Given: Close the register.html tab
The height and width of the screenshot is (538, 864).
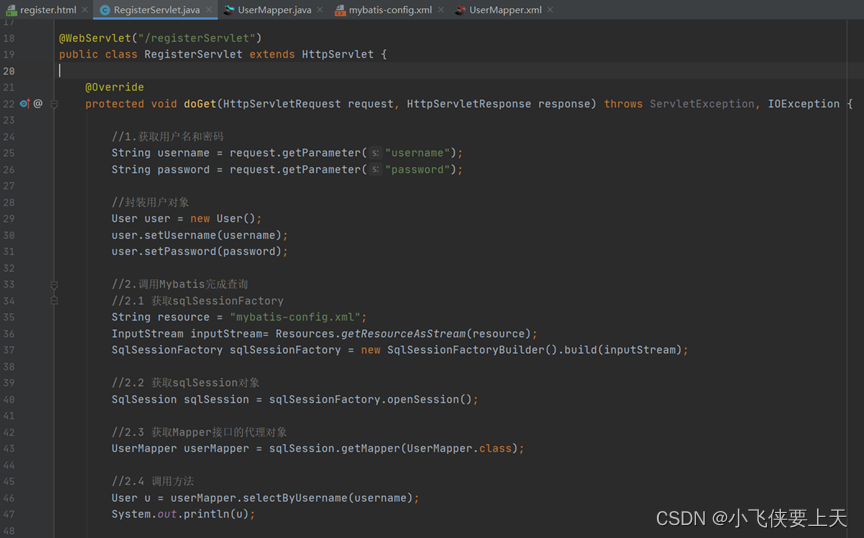Looking at the screenshot, I should (84, 9).
